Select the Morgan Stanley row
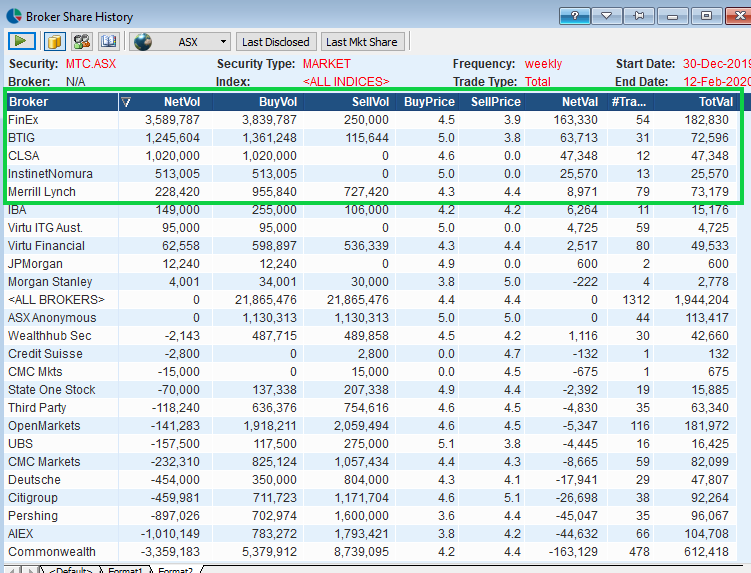Viewport: 751px width, 573px height. tap(372, 282)
